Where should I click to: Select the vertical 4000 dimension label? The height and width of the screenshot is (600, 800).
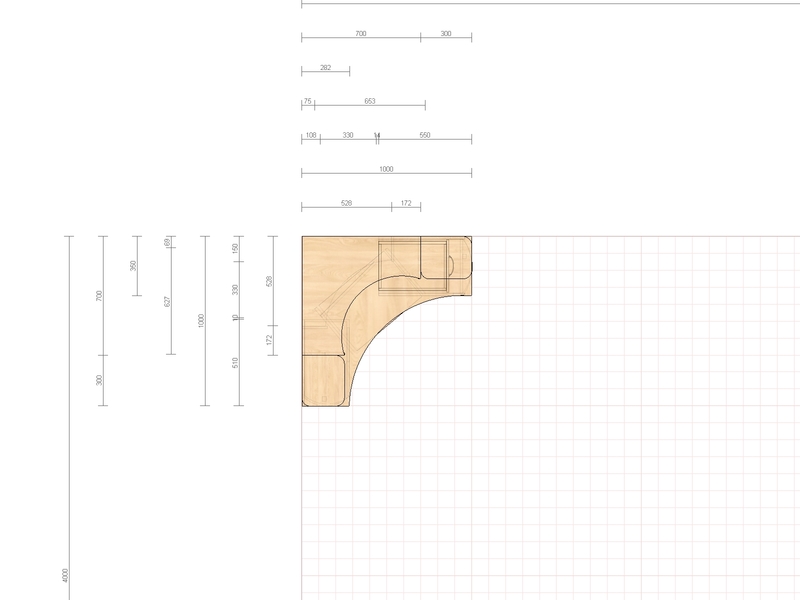(x=65, y=576)
